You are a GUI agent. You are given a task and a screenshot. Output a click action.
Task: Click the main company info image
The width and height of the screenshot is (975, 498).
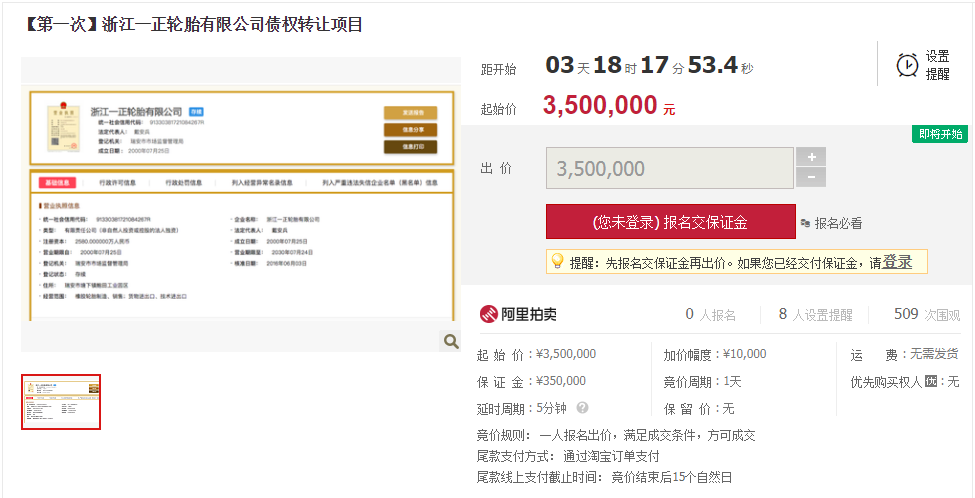[x=241, y=205]
